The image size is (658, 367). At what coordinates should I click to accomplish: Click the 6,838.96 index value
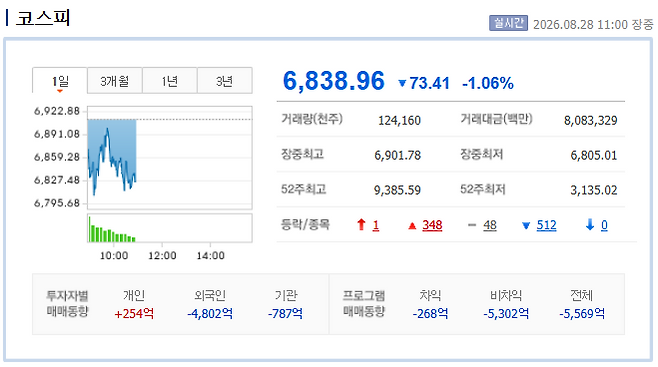click(334, 81)
